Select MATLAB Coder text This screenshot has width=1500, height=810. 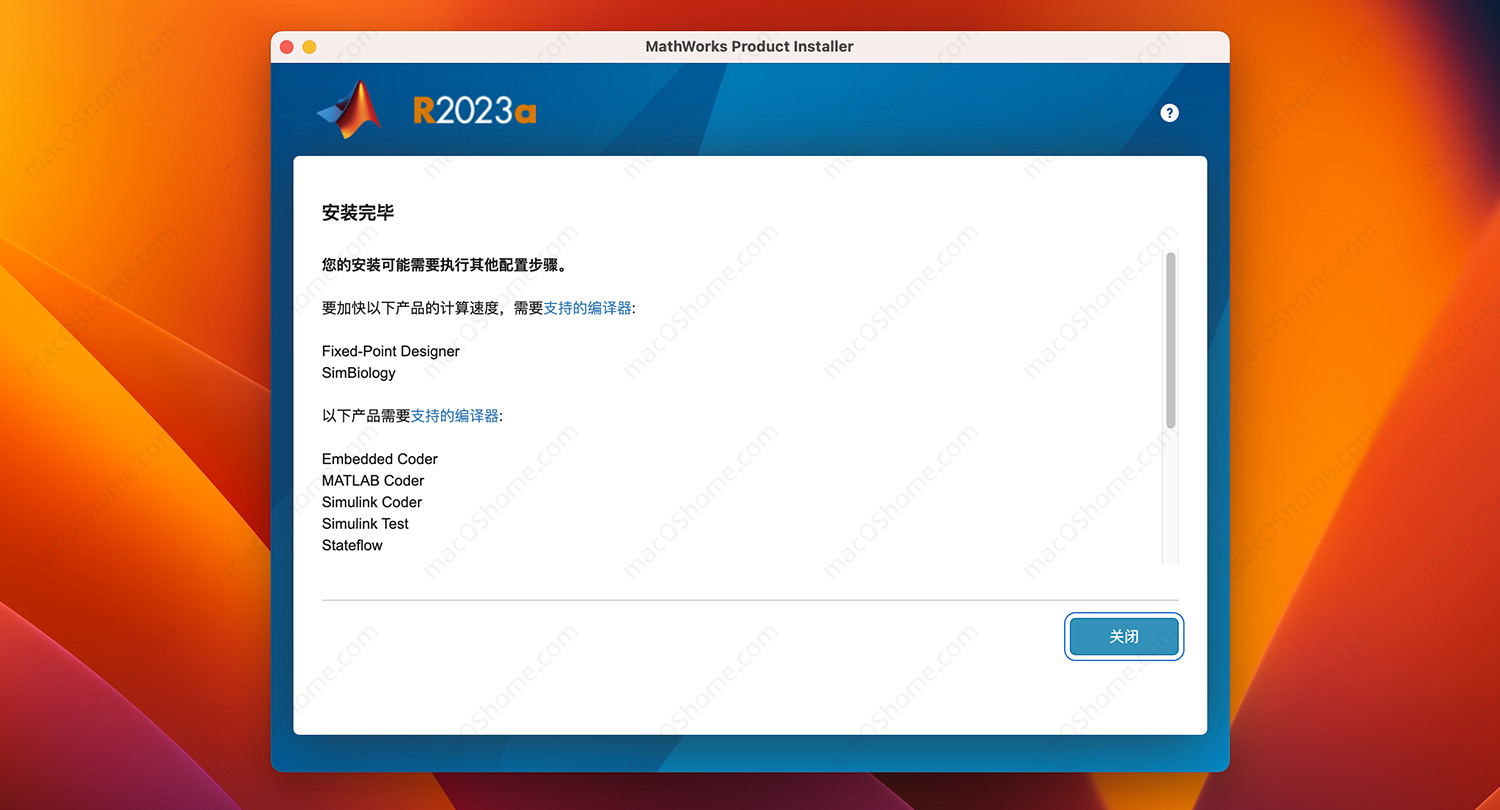pos(373,480)
